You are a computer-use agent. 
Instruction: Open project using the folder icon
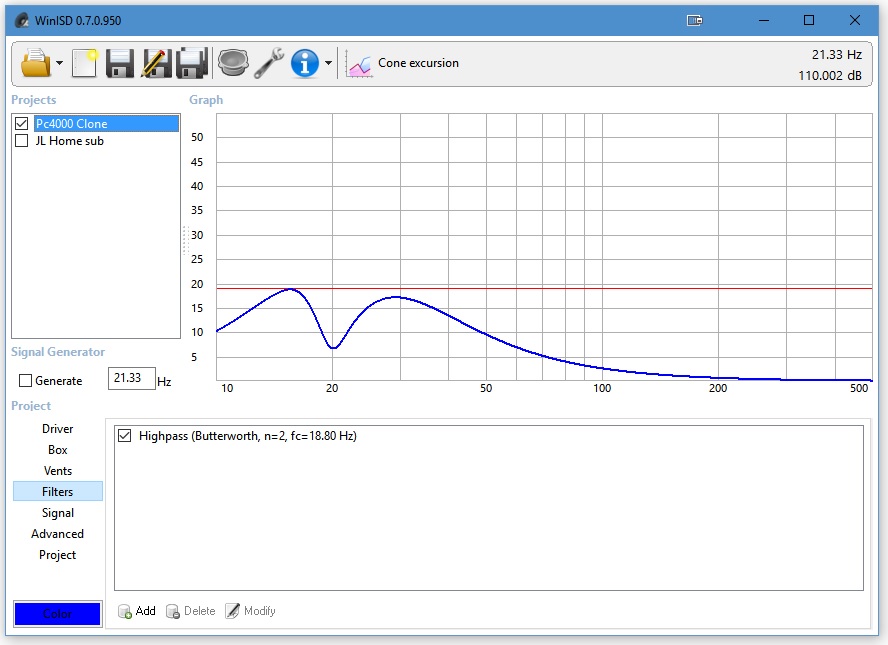click(35, 63)
